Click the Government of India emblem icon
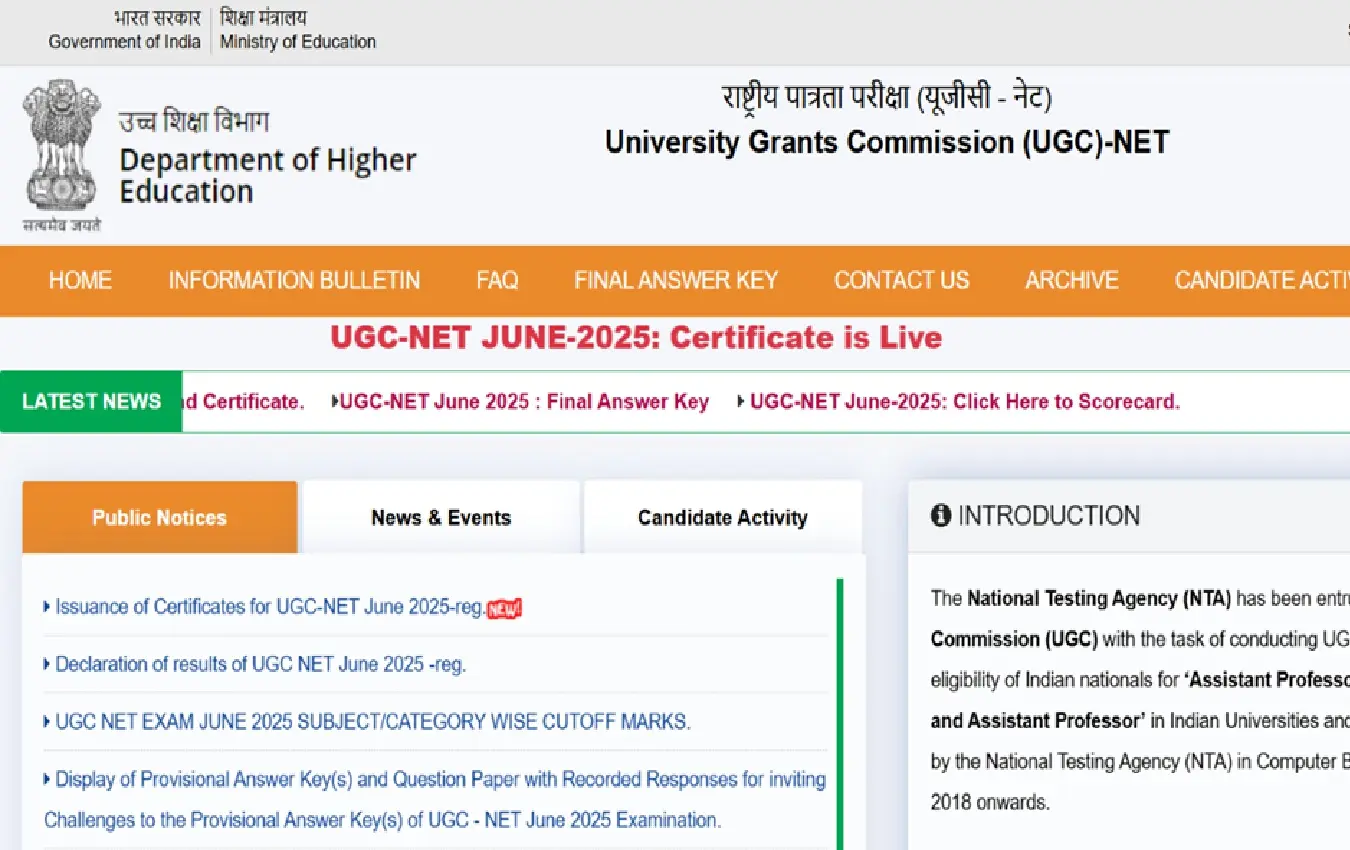1350x850 pixels. [60, 150]
